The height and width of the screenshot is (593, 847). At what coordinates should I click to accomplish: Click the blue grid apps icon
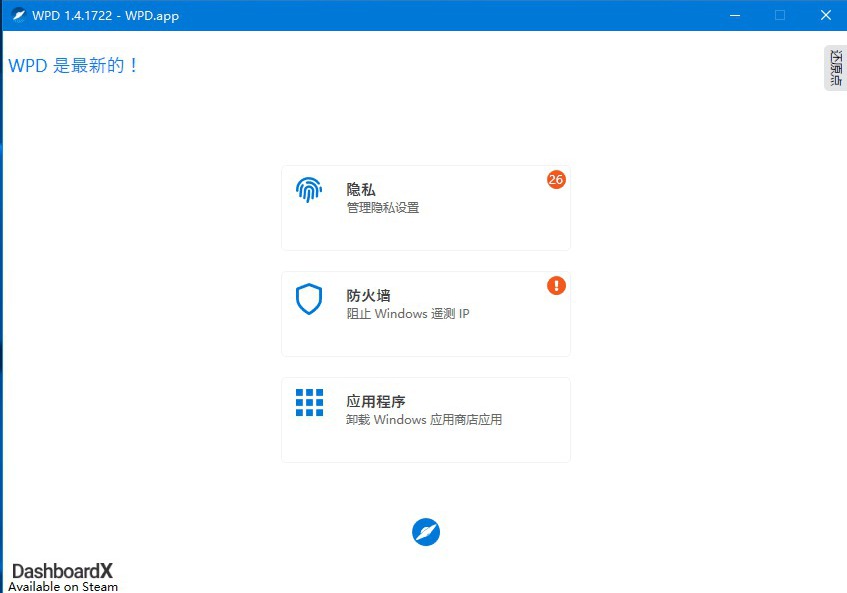(310, 402)
